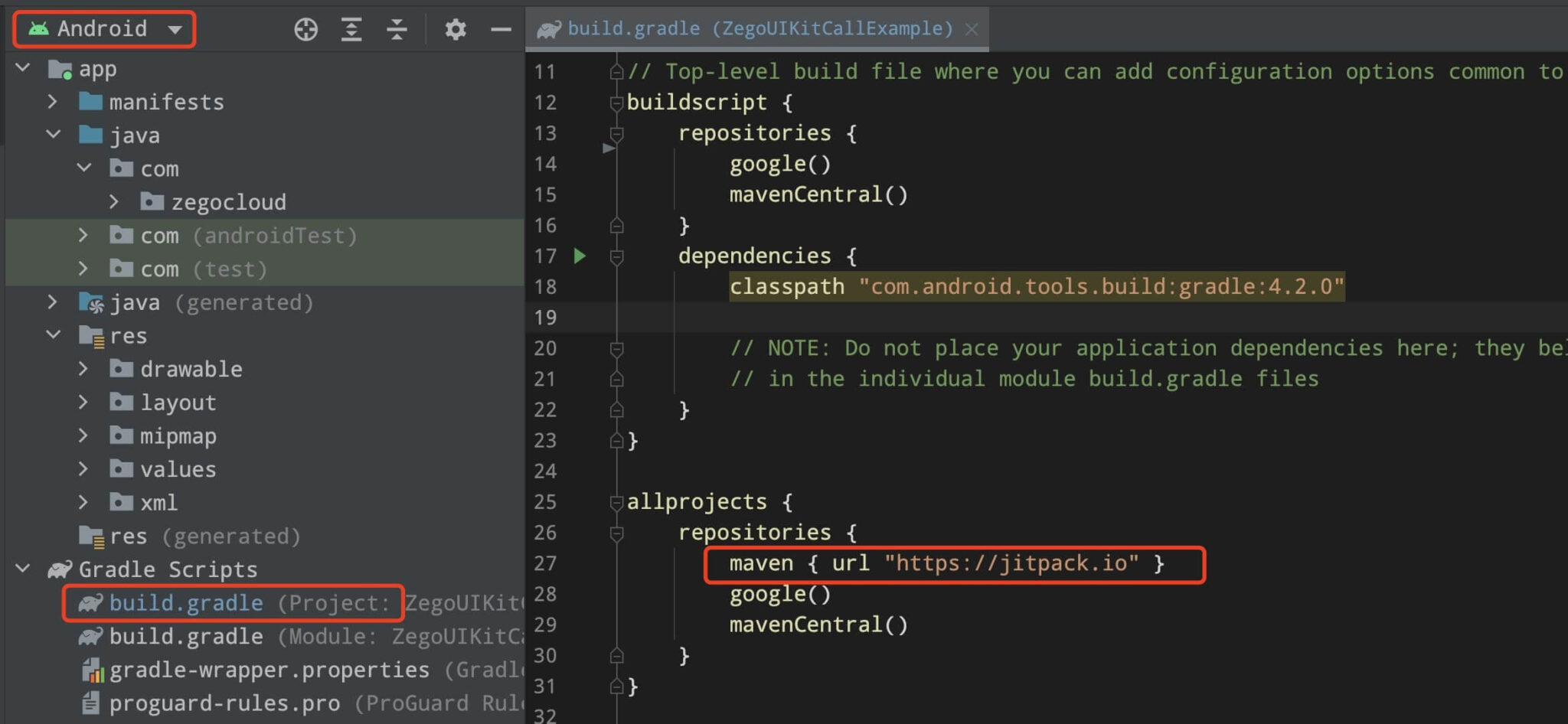
Task: Fold the buildscript block on line 12
Action: [x=616, y=103]
